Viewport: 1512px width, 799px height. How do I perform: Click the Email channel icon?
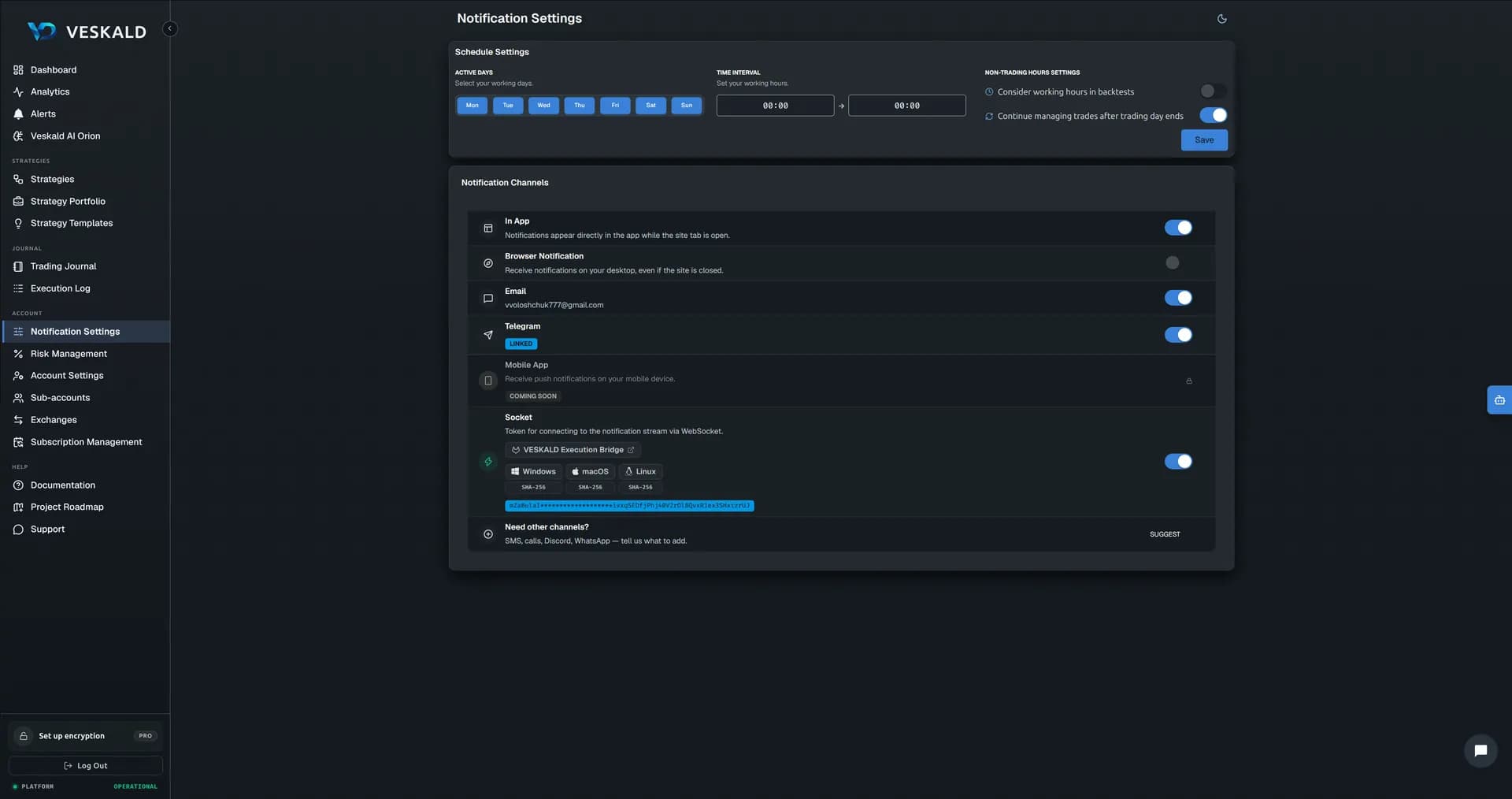(x=488, y=299)
